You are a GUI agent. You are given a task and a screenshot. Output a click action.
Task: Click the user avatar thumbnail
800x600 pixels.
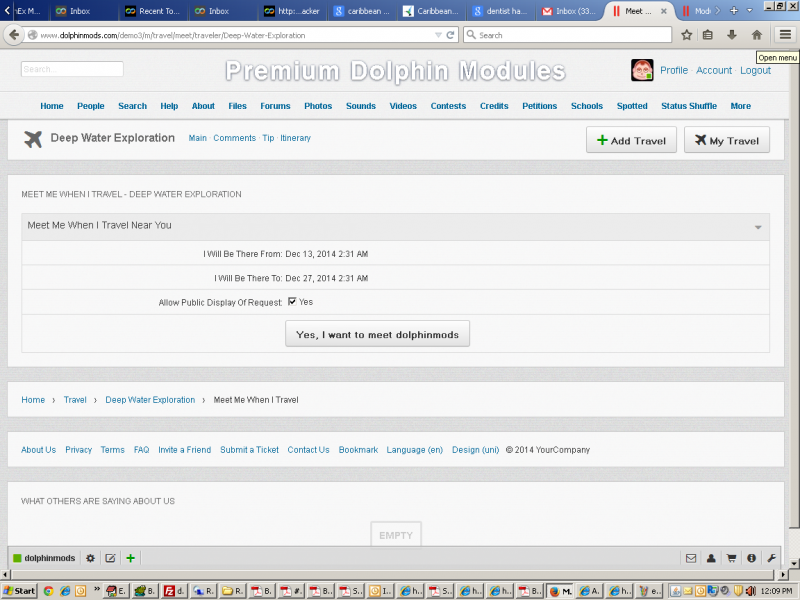point(642,70)
